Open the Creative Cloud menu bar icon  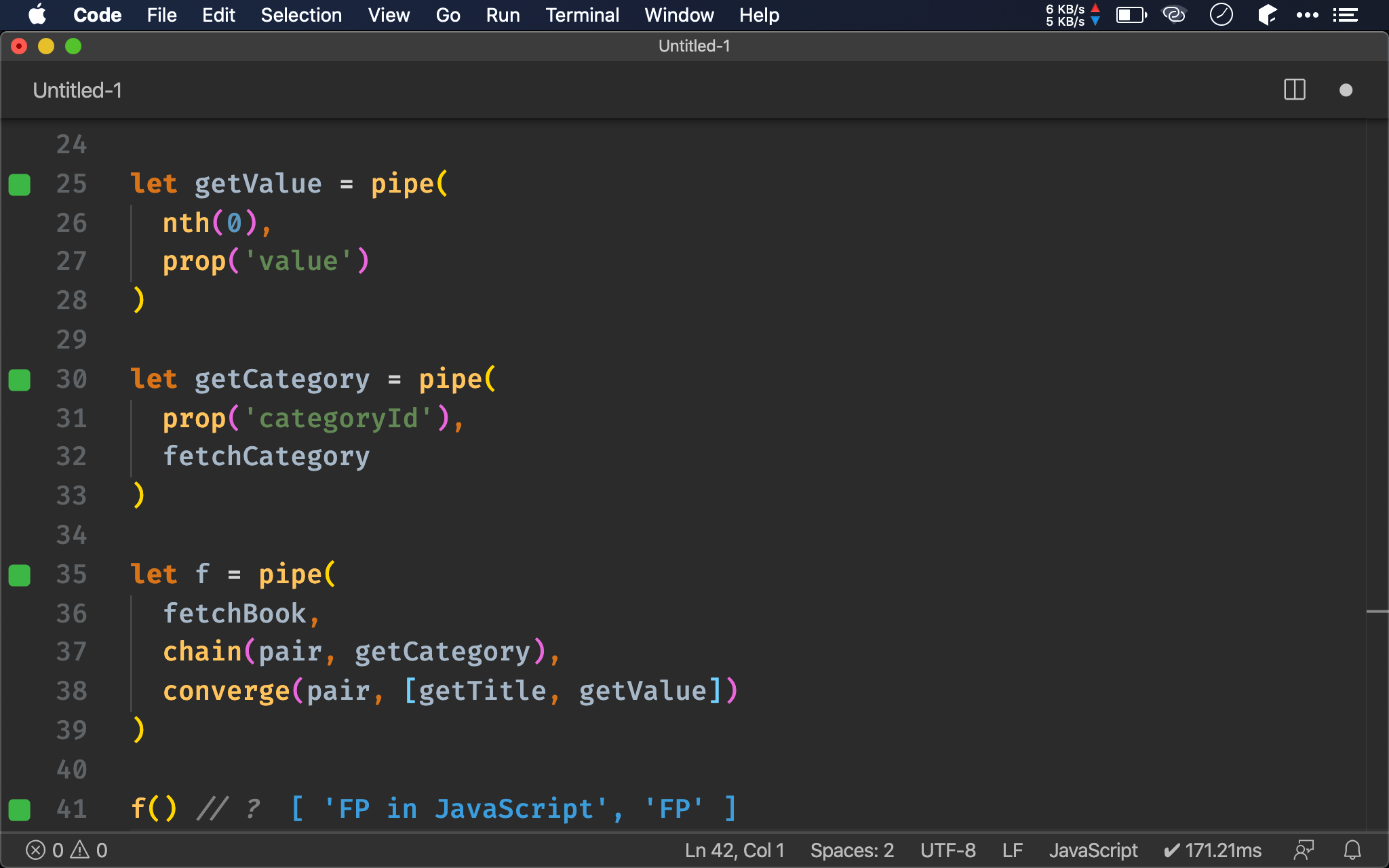pyautogui.click(x=1174, y=15)
